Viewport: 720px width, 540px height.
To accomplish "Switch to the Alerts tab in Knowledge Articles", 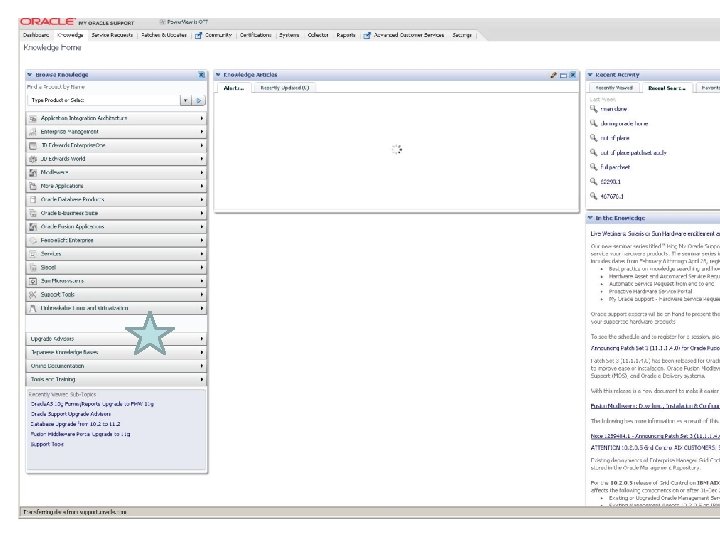I will 234,88.
